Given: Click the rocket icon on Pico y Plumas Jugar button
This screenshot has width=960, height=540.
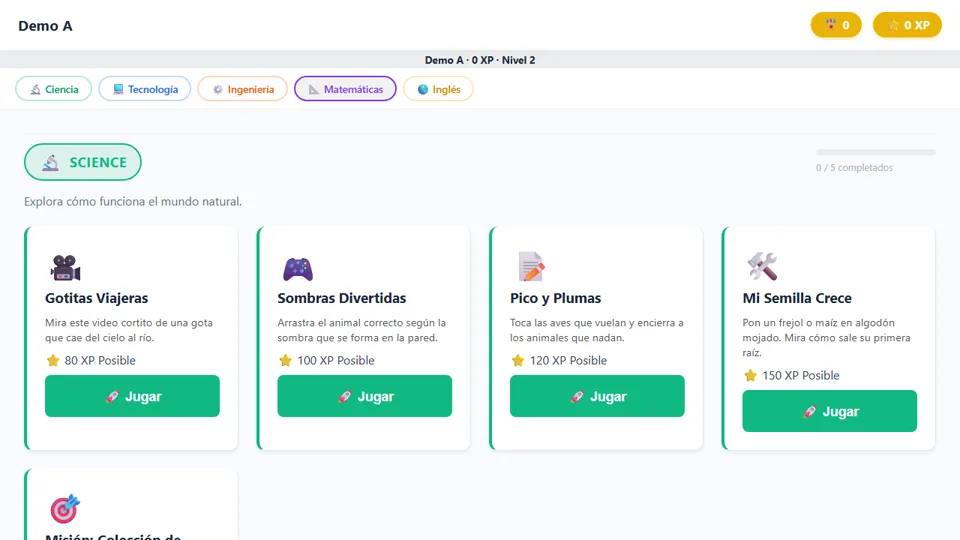Looking at the screenshot, I should (577, 397).
